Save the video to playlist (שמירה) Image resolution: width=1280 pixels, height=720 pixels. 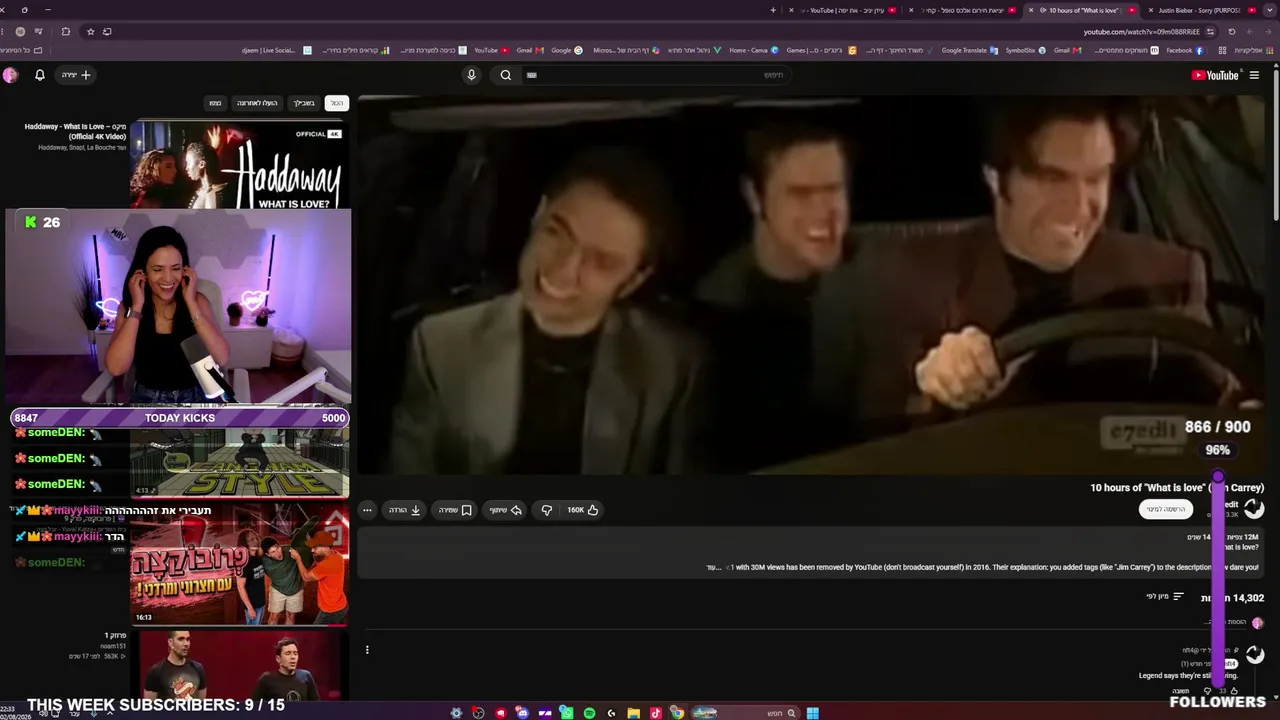coord(455,510)
